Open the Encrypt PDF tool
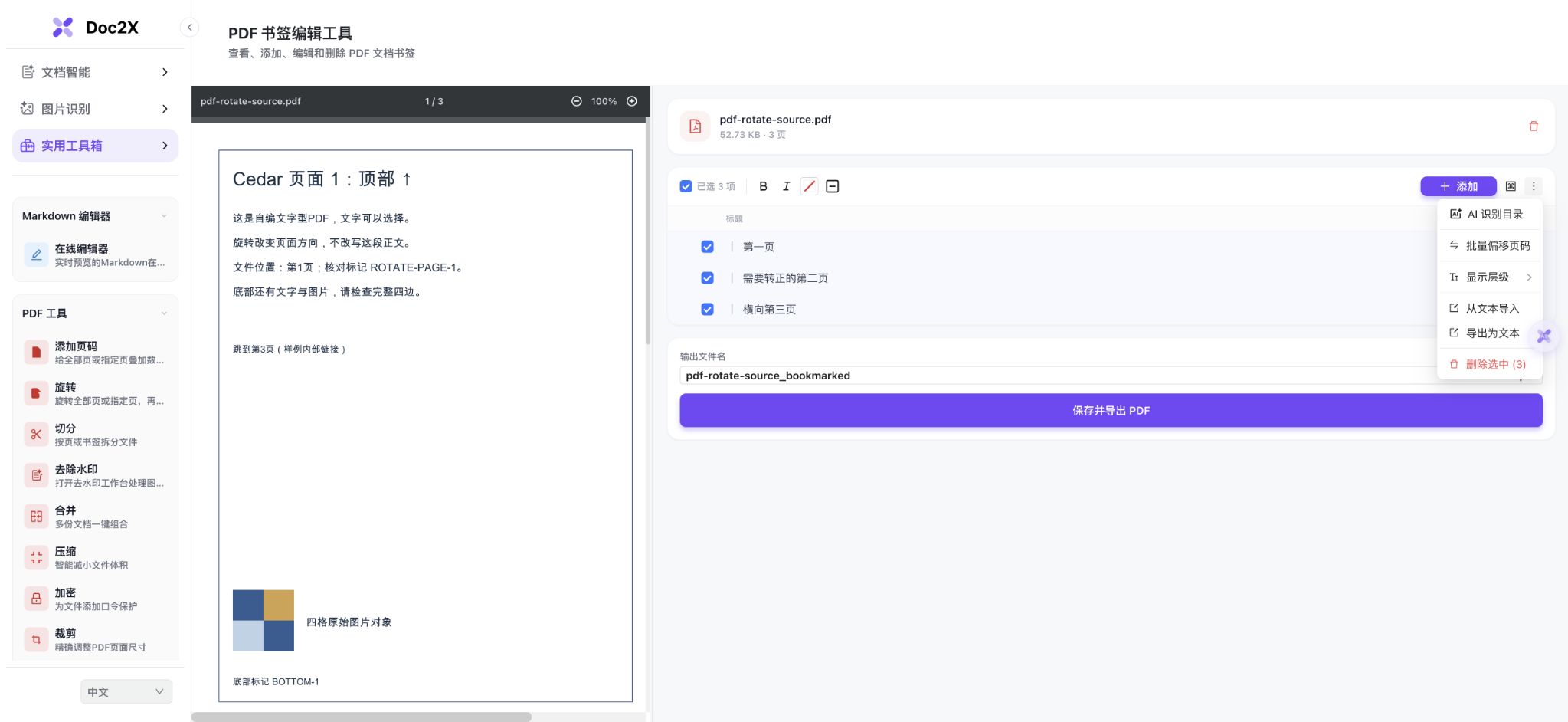 pos(95,599)
